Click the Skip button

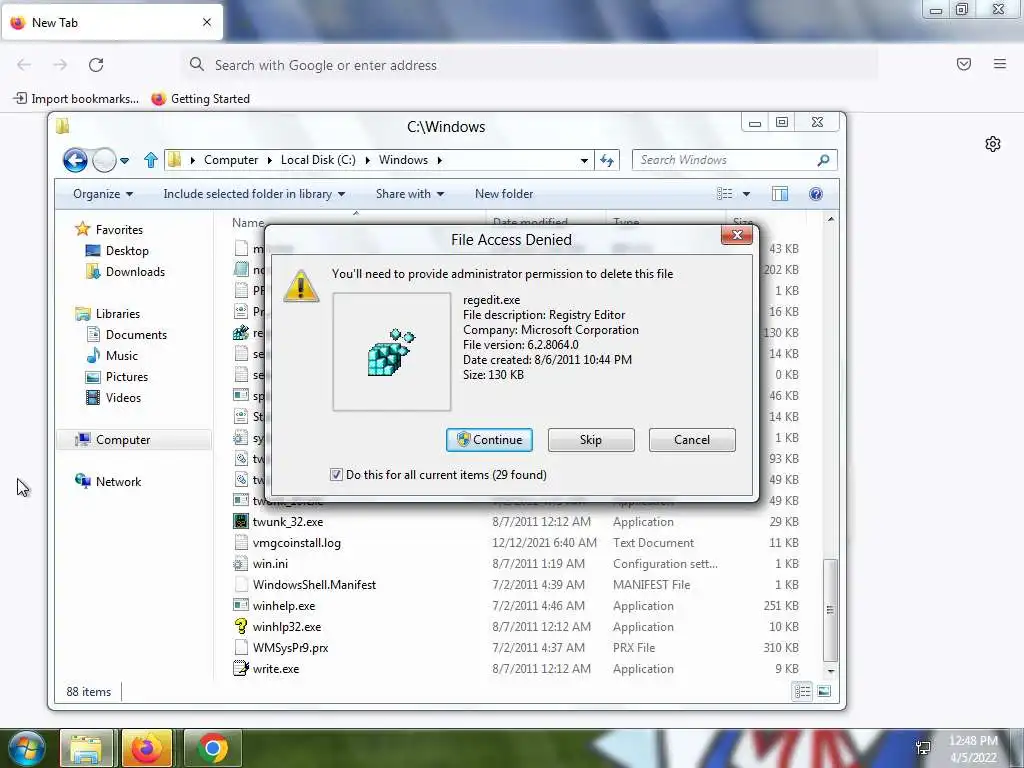[x=590, y=440]
